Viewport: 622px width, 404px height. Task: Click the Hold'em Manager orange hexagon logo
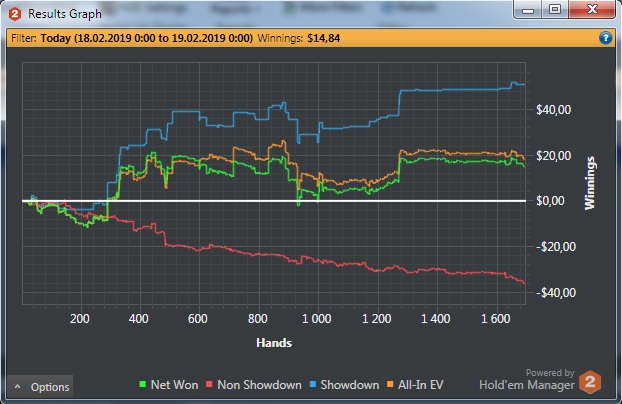(x=590, y=382)
